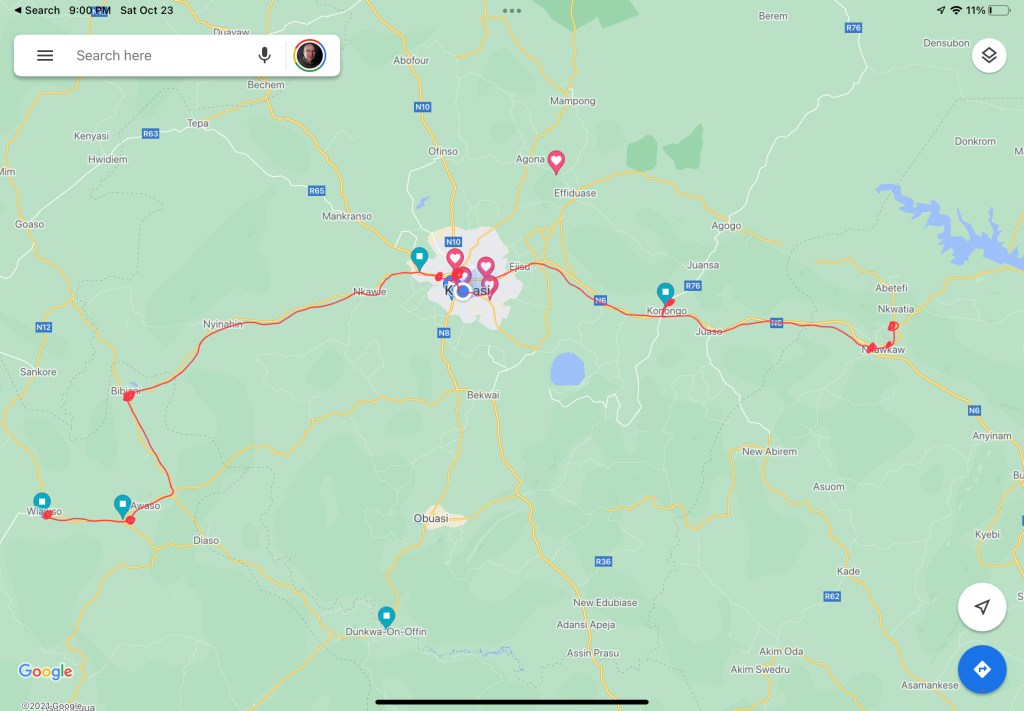
Task: Select the teal pin near Awaso
Action: coord(122,506)
